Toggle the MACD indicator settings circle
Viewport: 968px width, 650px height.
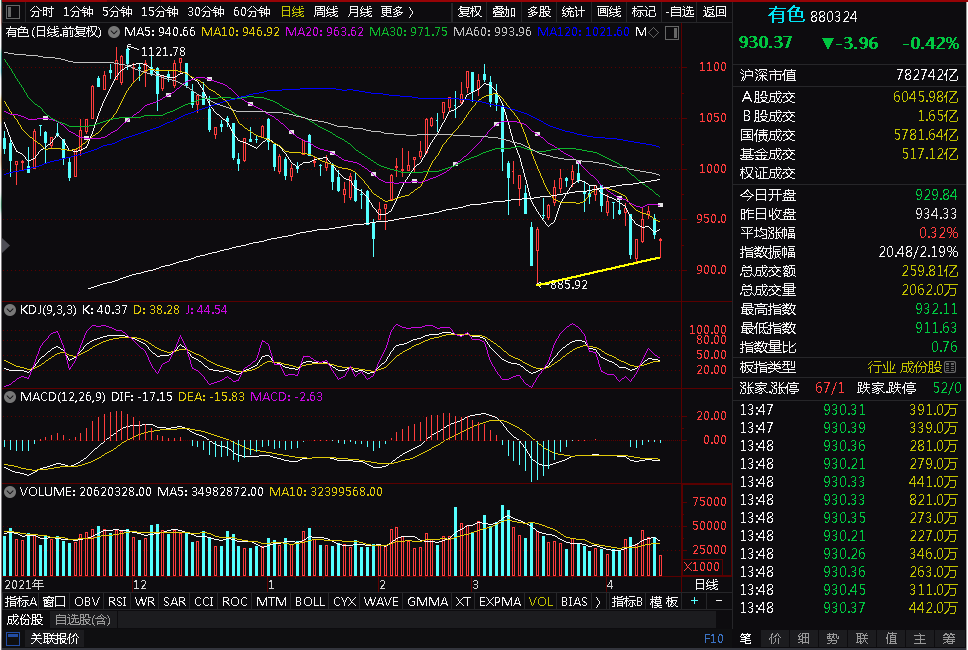(x=10, y=397)
